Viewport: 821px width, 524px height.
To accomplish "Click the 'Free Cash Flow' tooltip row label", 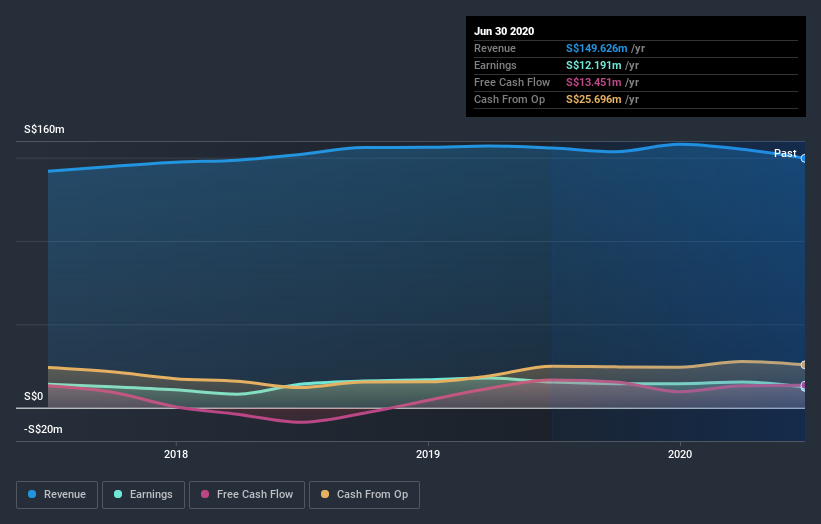I will (512, 82).
